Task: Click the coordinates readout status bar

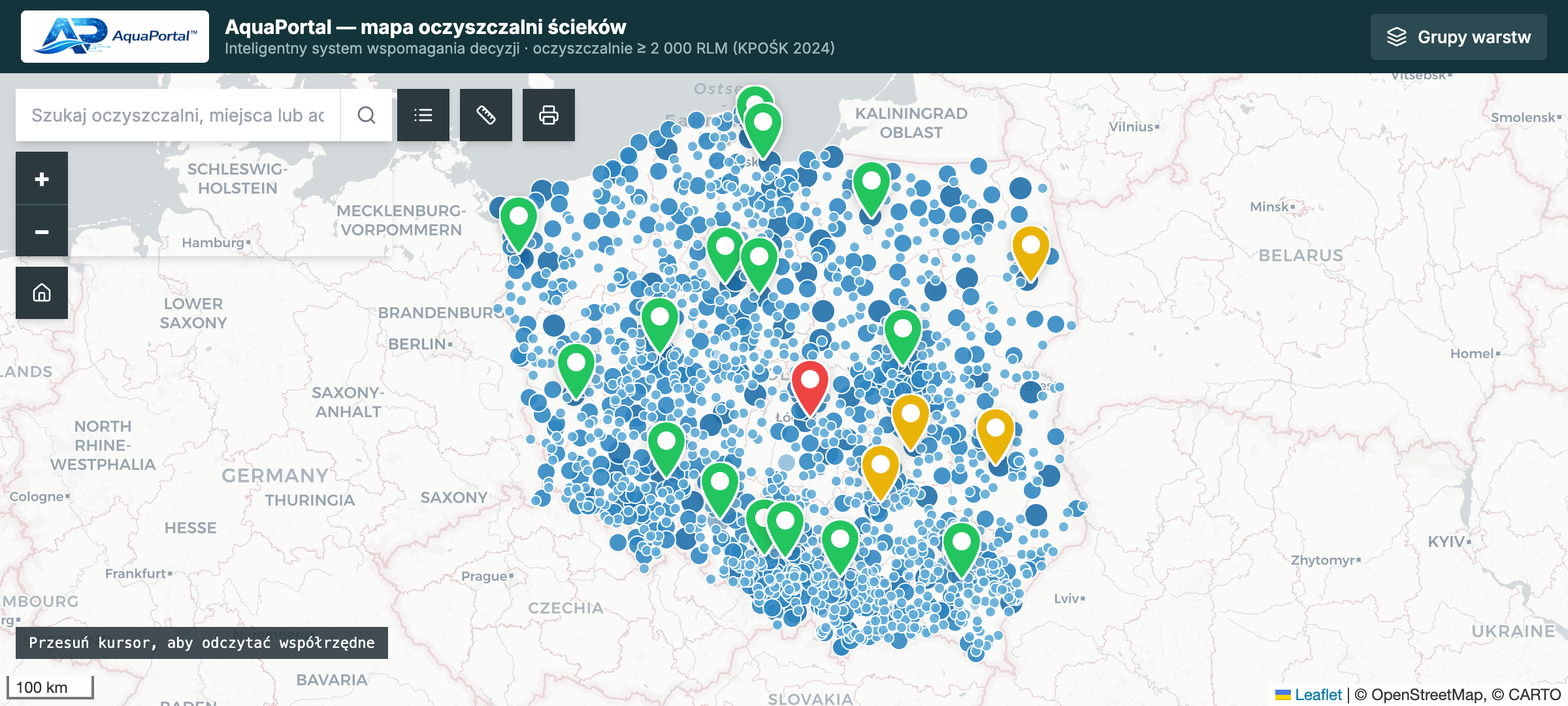Action: (x=202, y=643)
